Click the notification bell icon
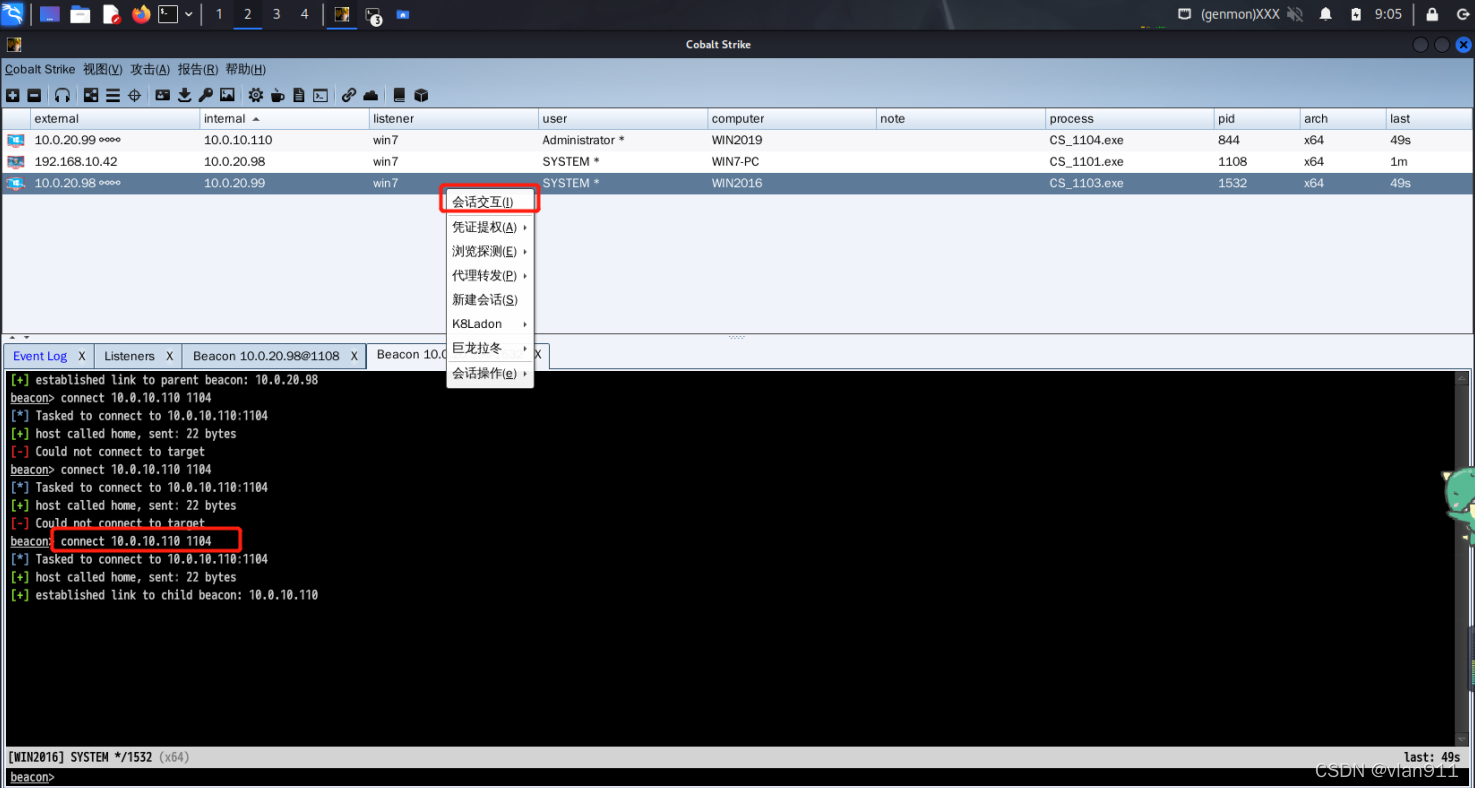1475x788 pixels. pyautogui.click(x=1326, y=14)
